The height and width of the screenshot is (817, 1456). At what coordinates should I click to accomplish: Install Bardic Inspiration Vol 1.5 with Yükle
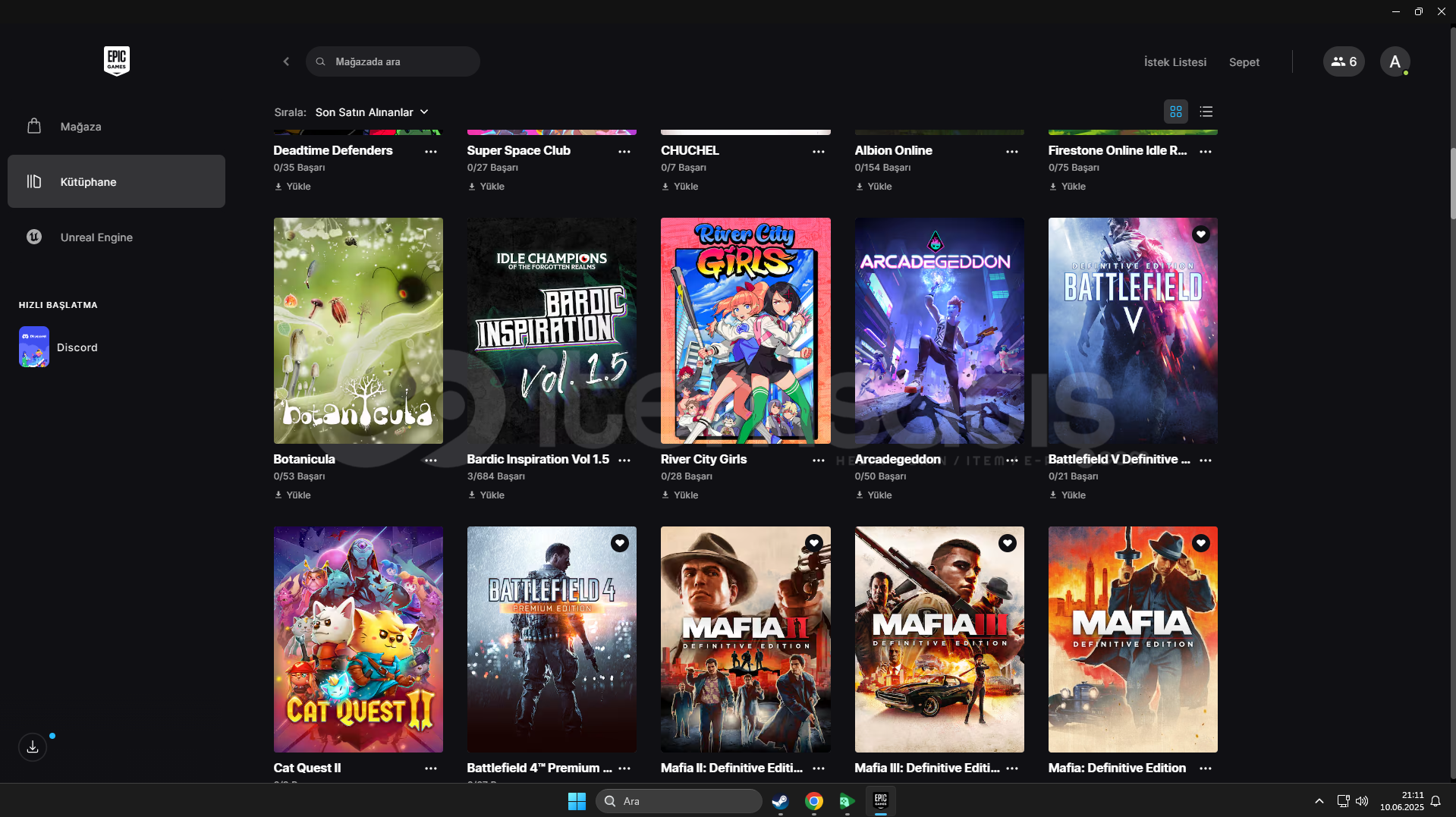486,495
